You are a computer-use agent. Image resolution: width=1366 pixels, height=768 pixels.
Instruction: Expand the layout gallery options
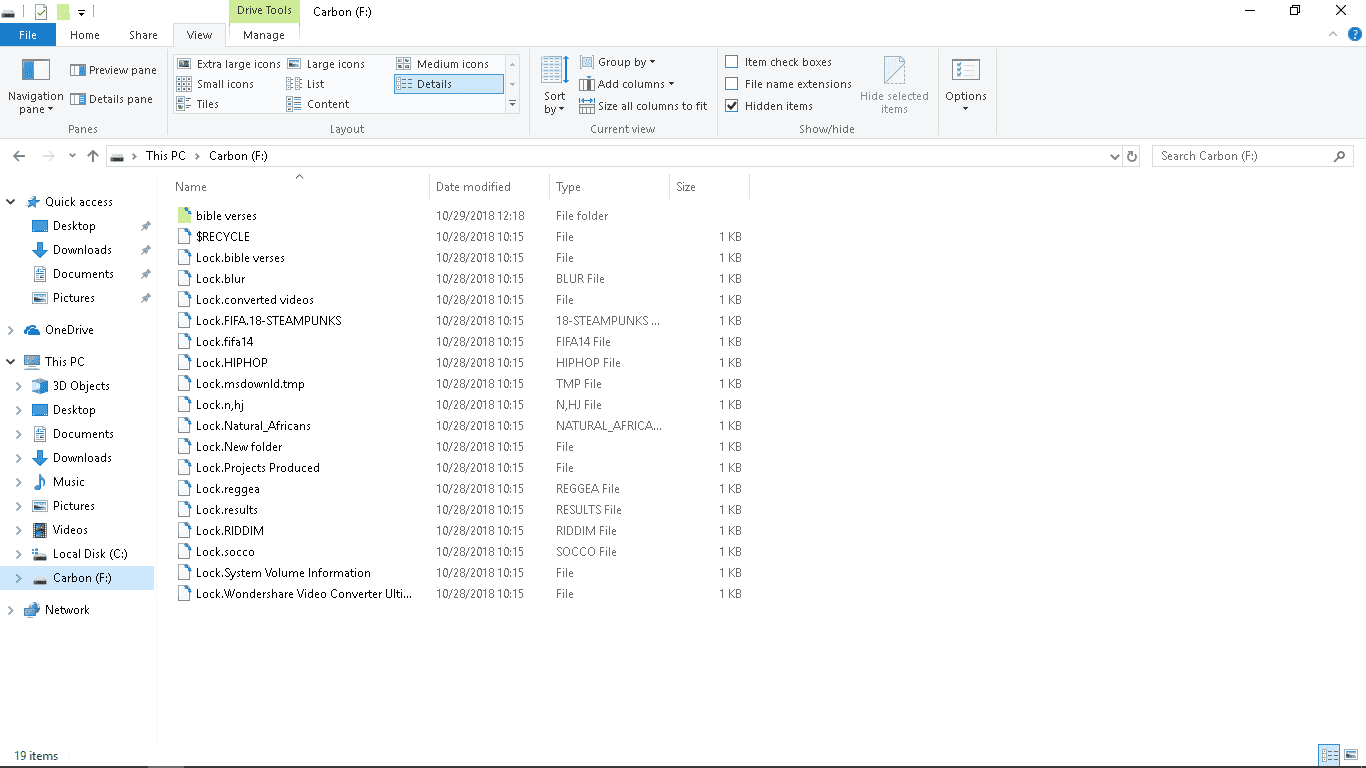(513, 103)
